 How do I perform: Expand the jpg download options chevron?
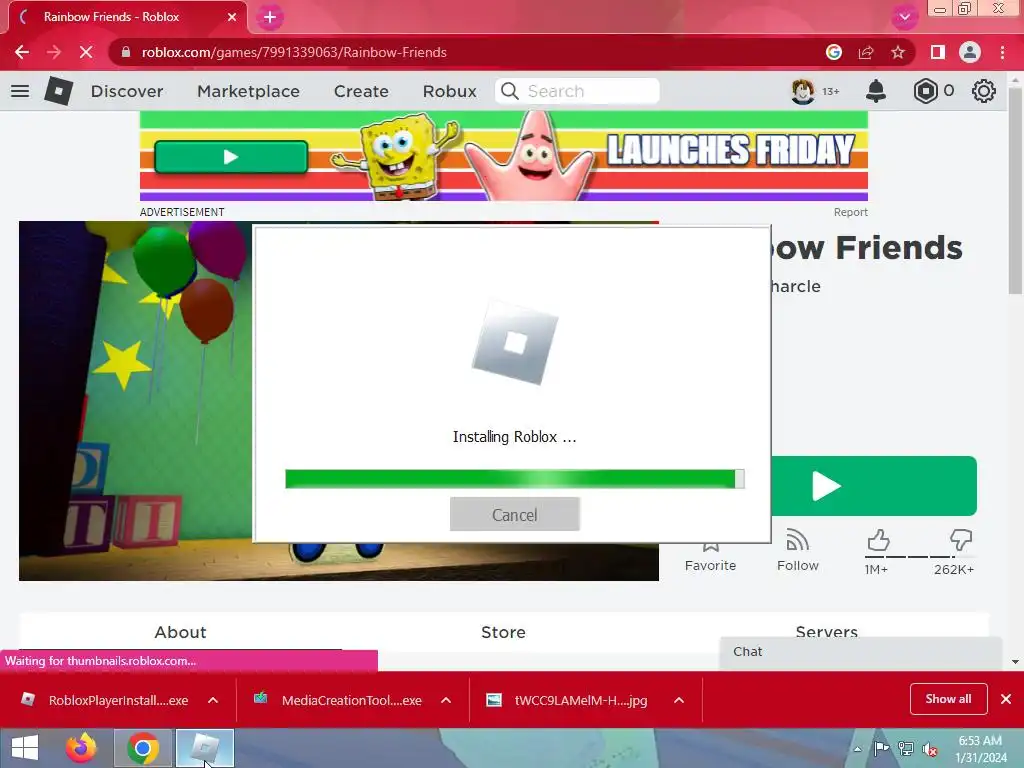(679, 700)
